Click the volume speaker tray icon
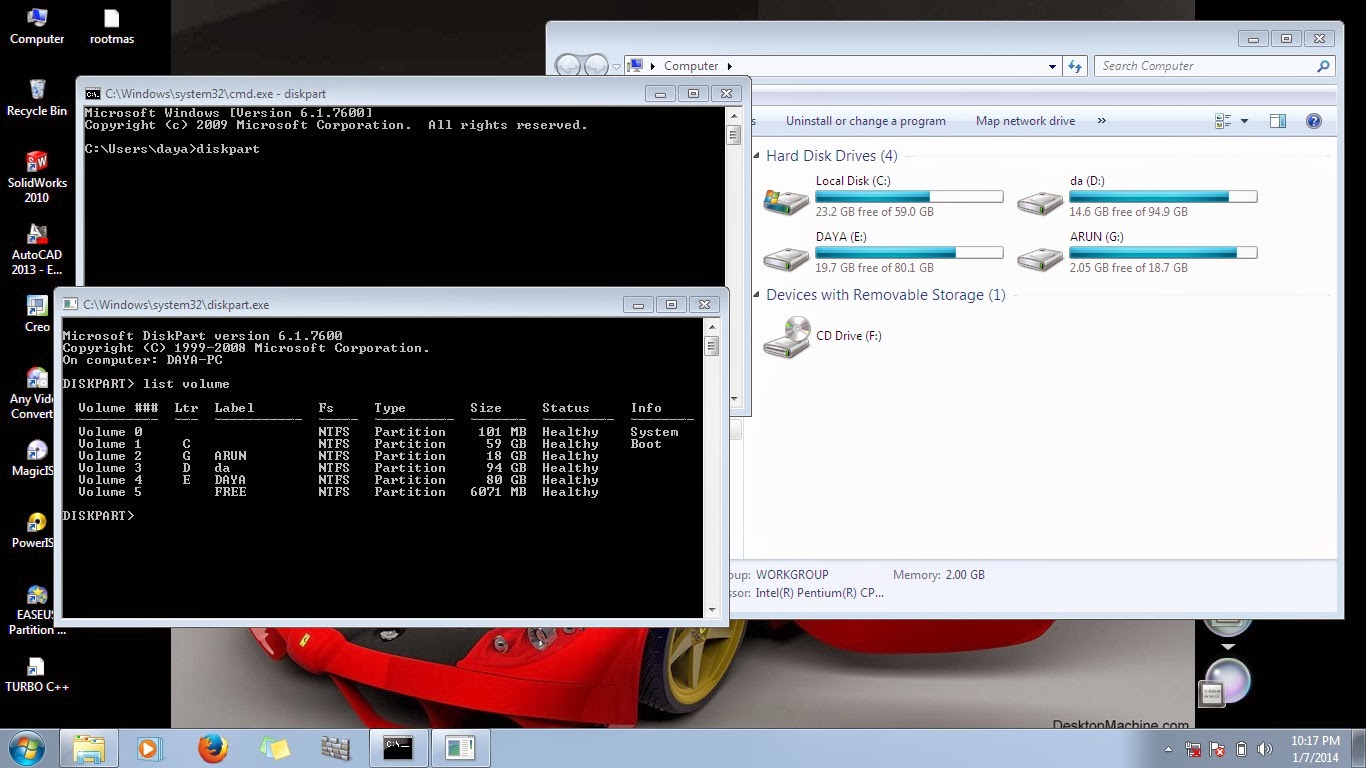The width and height of the screenshot is (1366, 768). [x=1265, y=749]
